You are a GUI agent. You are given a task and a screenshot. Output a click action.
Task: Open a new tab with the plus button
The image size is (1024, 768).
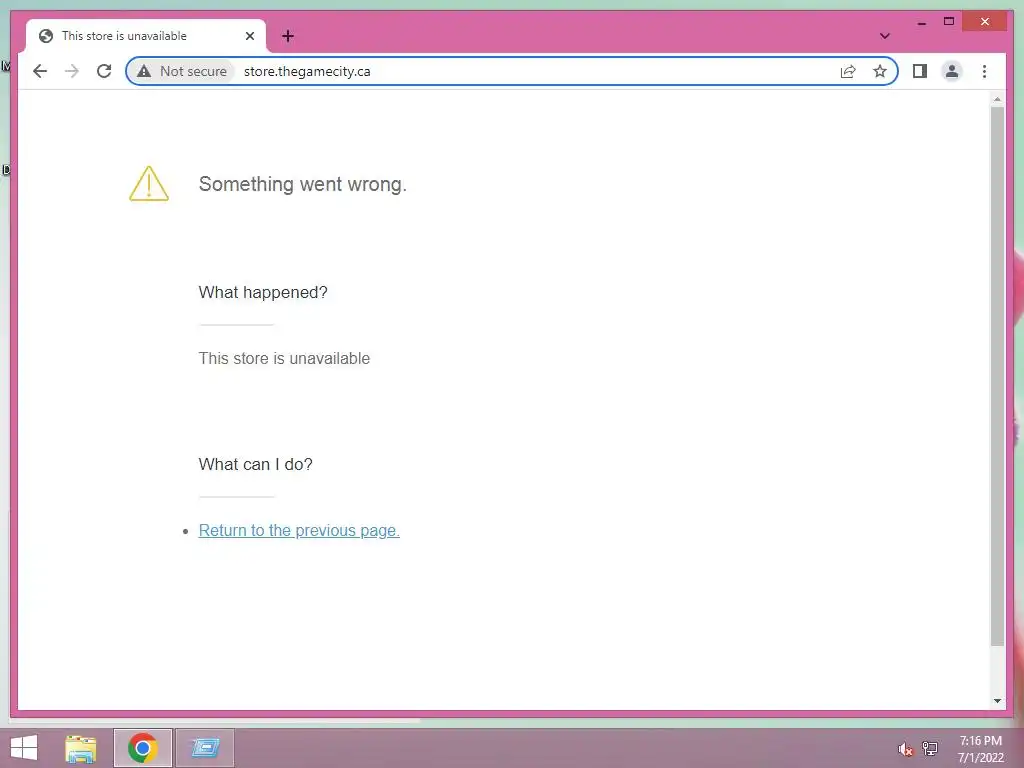point(288,36)
